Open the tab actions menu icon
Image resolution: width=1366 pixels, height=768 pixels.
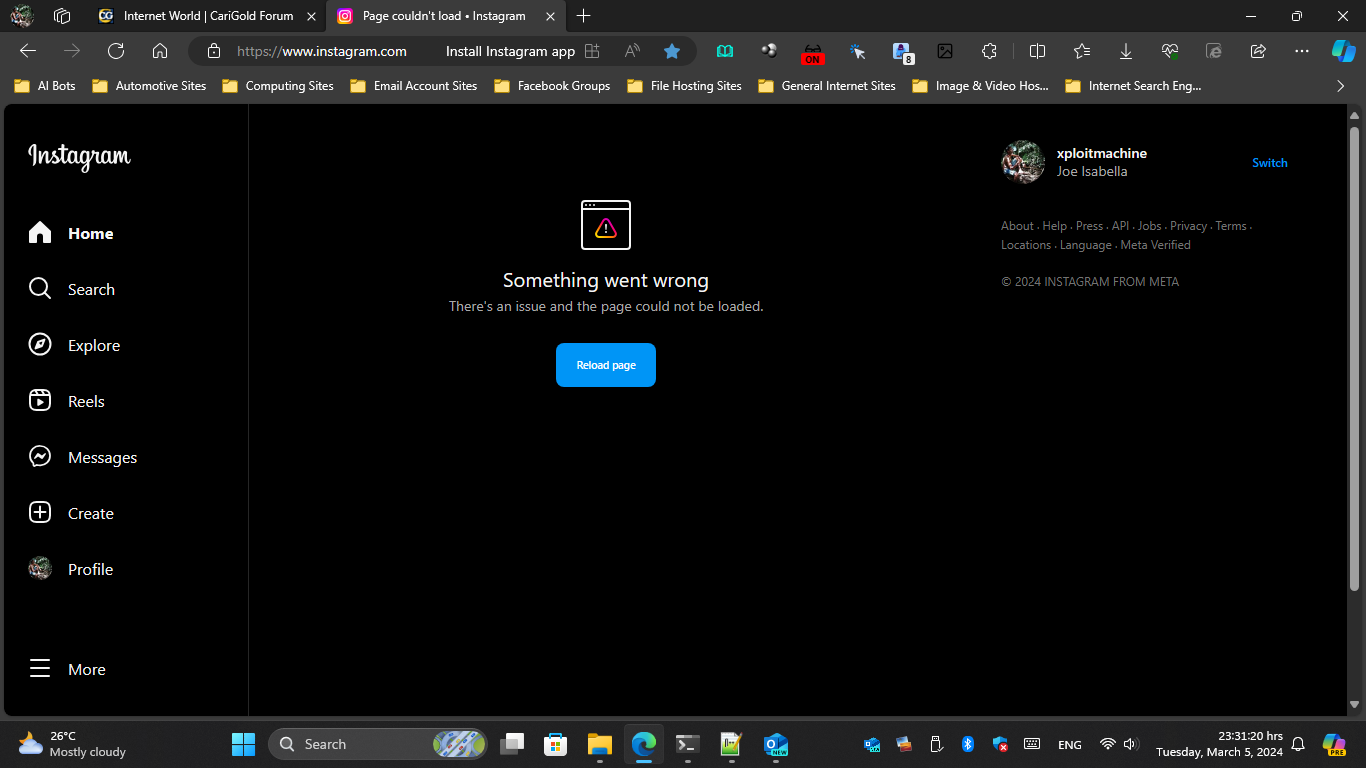(x=62, y=16)
